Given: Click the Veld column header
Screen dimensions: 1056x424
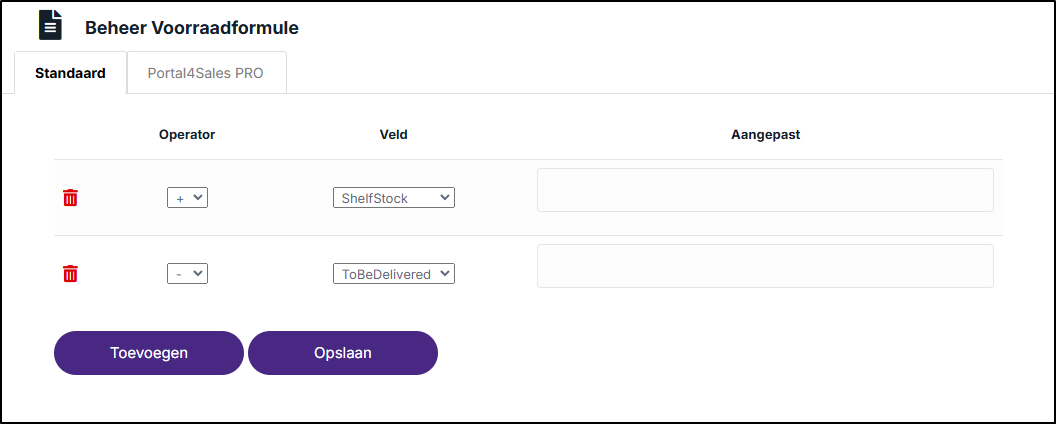Looking at the screenshot, I should [x=394, y=135].
